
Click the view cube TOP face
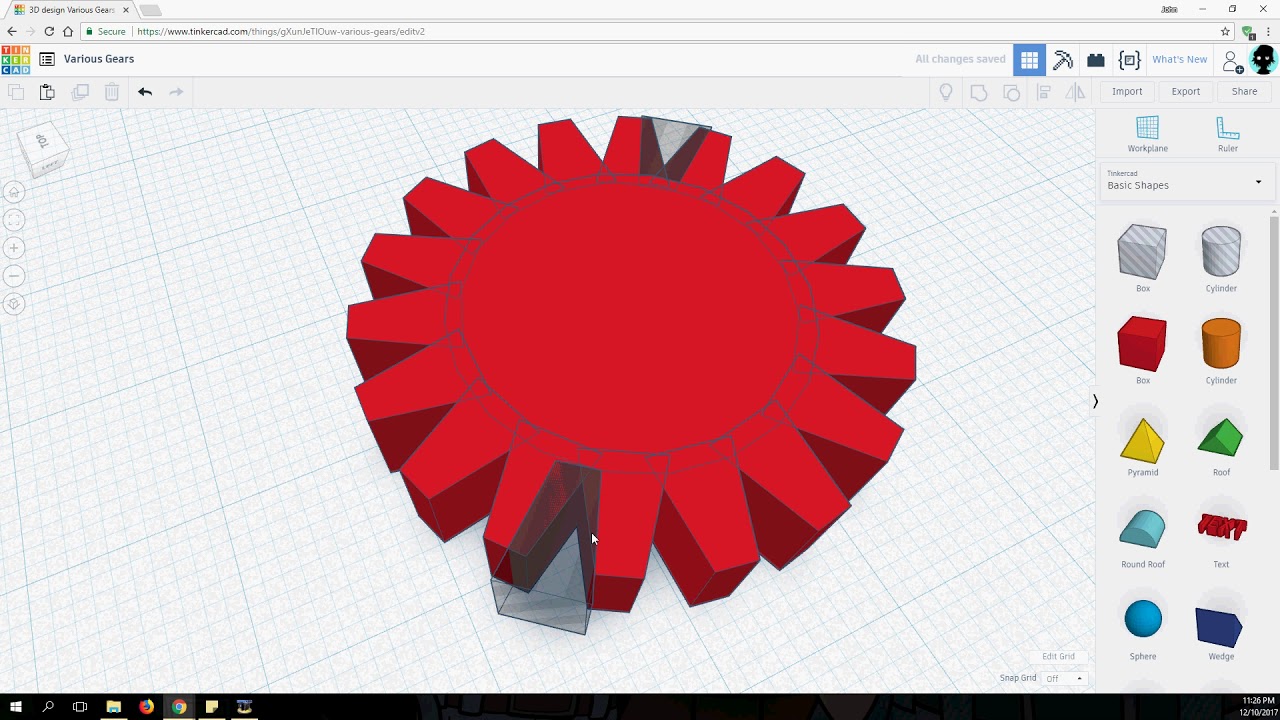(x=43, y=141)
